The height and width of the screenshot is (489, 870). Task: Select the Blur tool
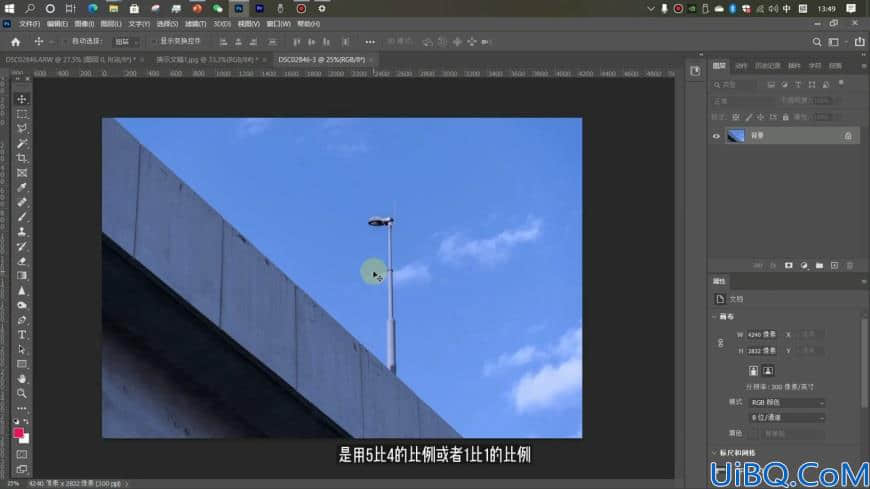point(22,291)
